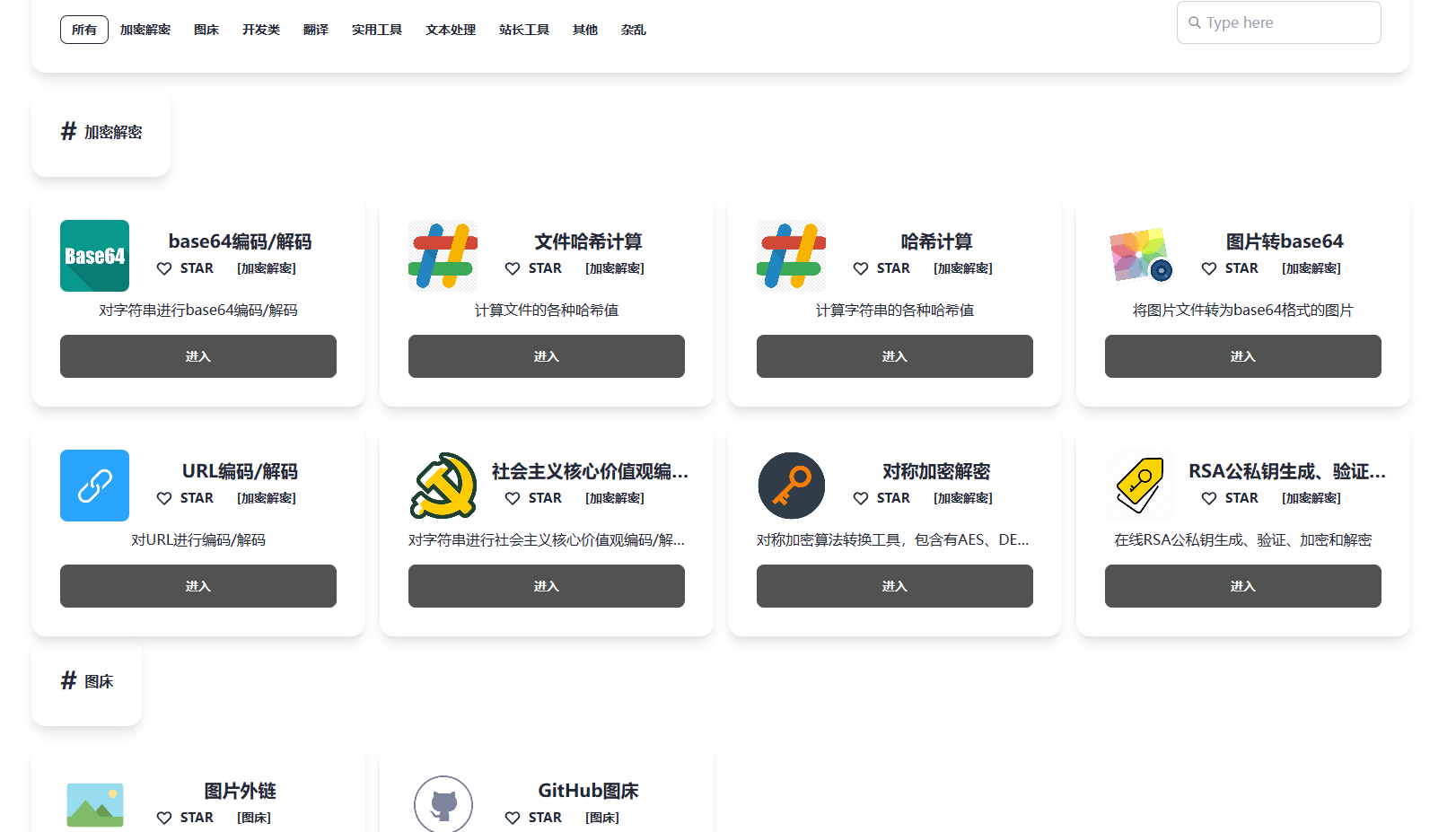Open the RSA公私钥 tool via 进入

coord(1242,585)
